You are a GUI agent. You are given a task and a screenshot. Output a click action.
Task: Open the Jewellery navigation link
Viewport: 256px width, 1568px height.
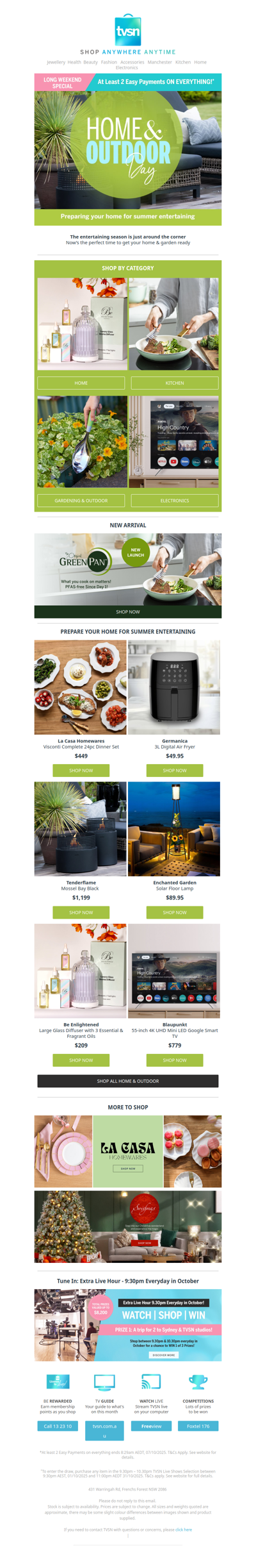[x=56, y=62]
